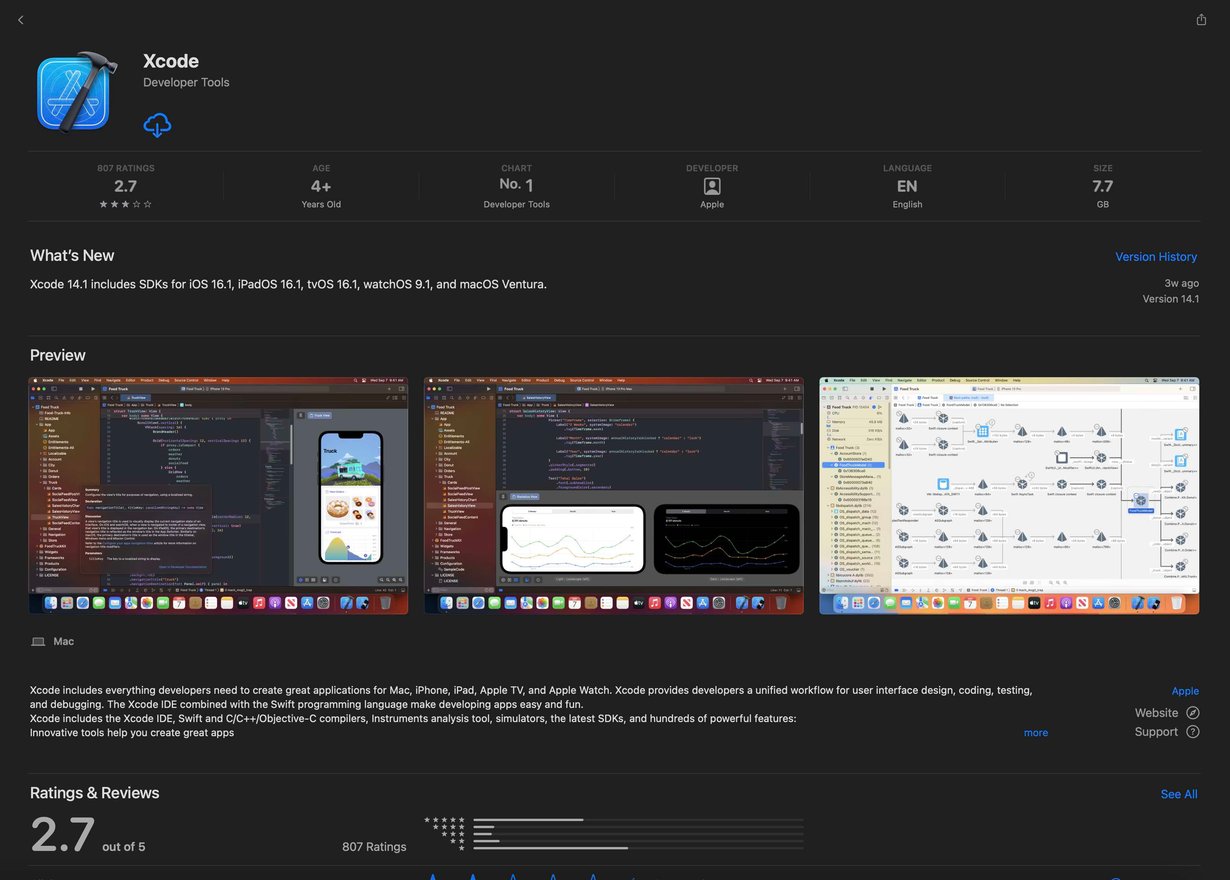Open the Version History
The image size is (1230, 880).
[x=1156, y=256]
